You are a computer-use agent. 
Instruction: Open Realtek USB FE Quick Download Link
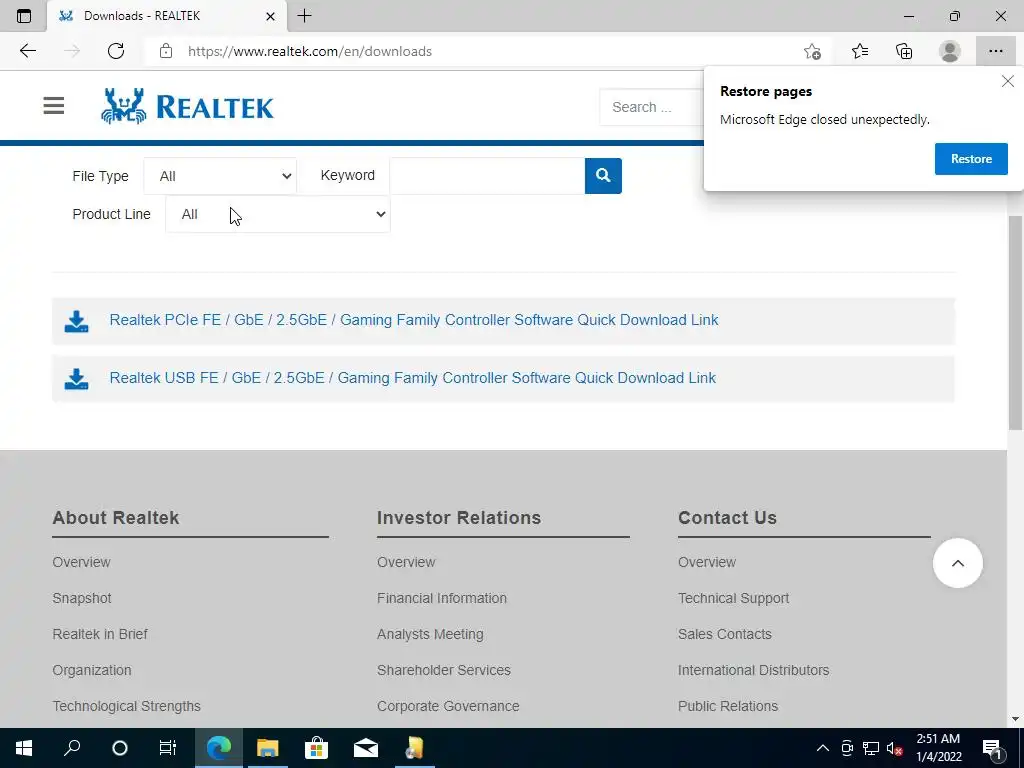pyautogui.click(x=412, y=378)
